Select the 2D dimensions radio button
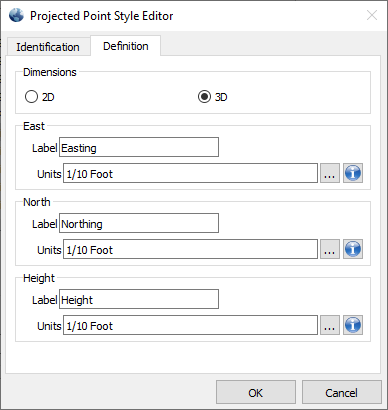This screenshot has height=410, width=388. coord(31,97)
